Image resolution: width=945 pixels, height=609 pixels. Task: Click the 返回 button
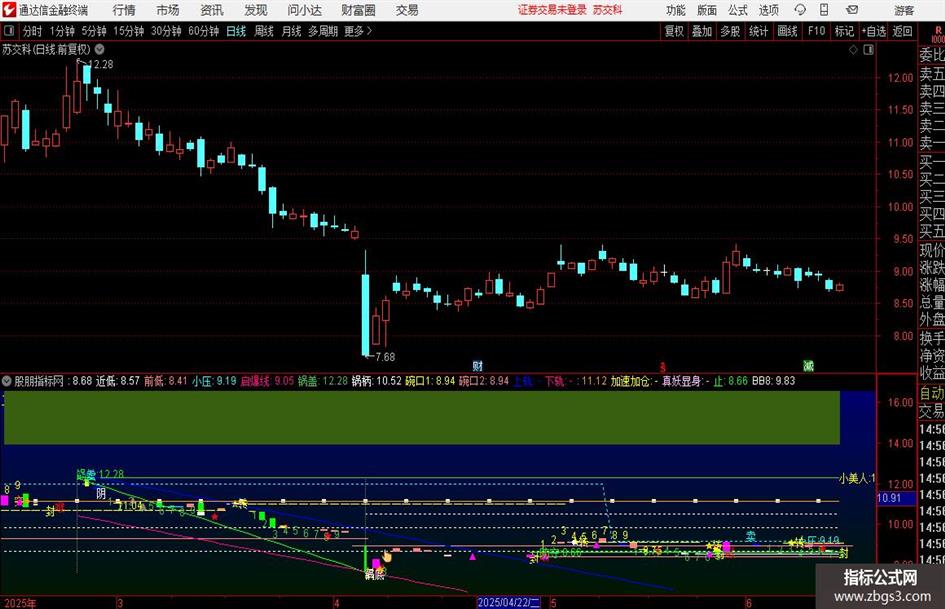click(x=902, y=31)
